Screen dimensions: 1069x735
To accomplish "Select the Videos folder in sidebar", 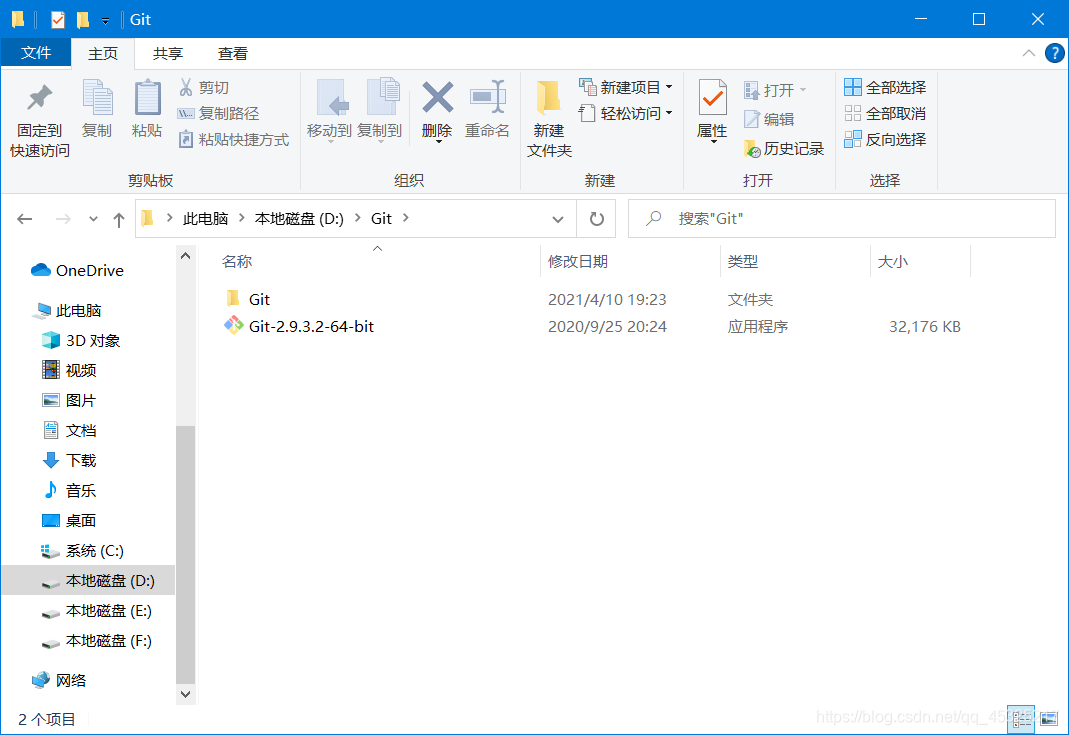I will click(x=69, y=370).
